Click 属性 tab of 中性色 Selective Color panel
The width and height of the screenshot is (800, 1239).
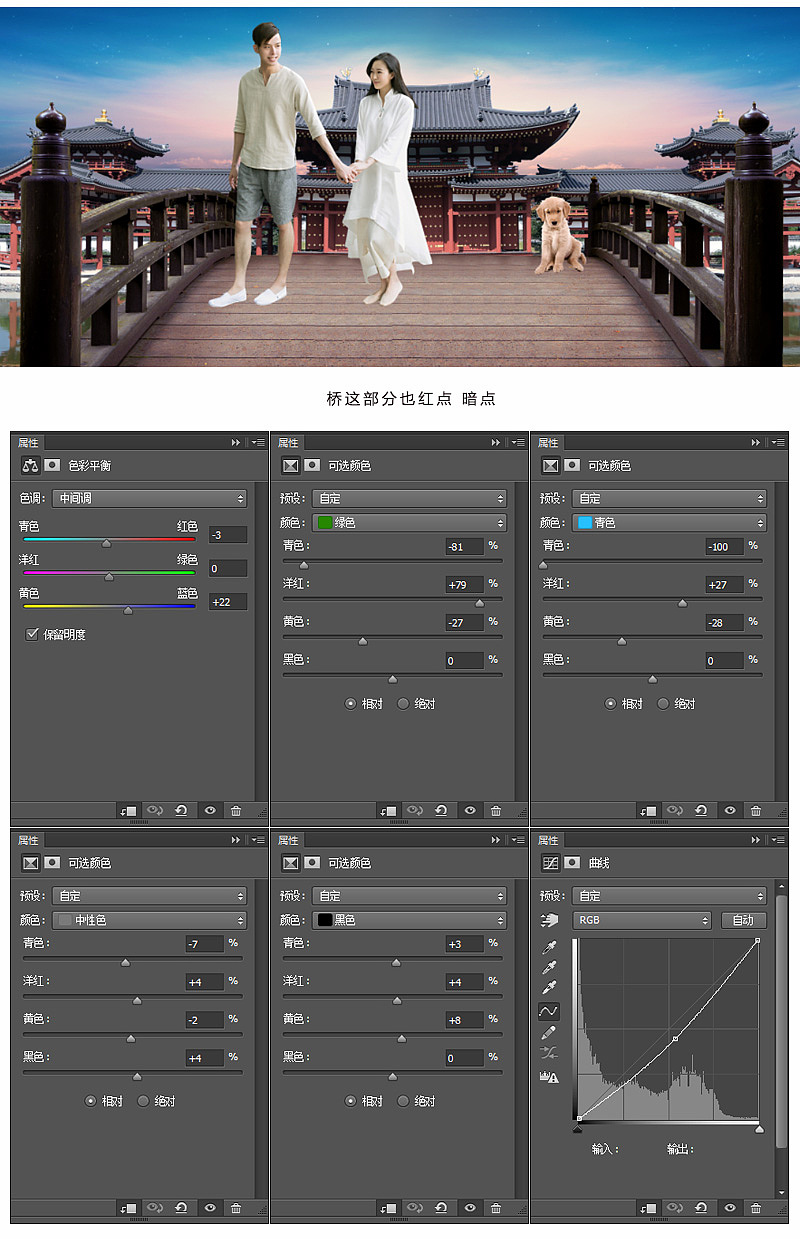click(28, 840)
